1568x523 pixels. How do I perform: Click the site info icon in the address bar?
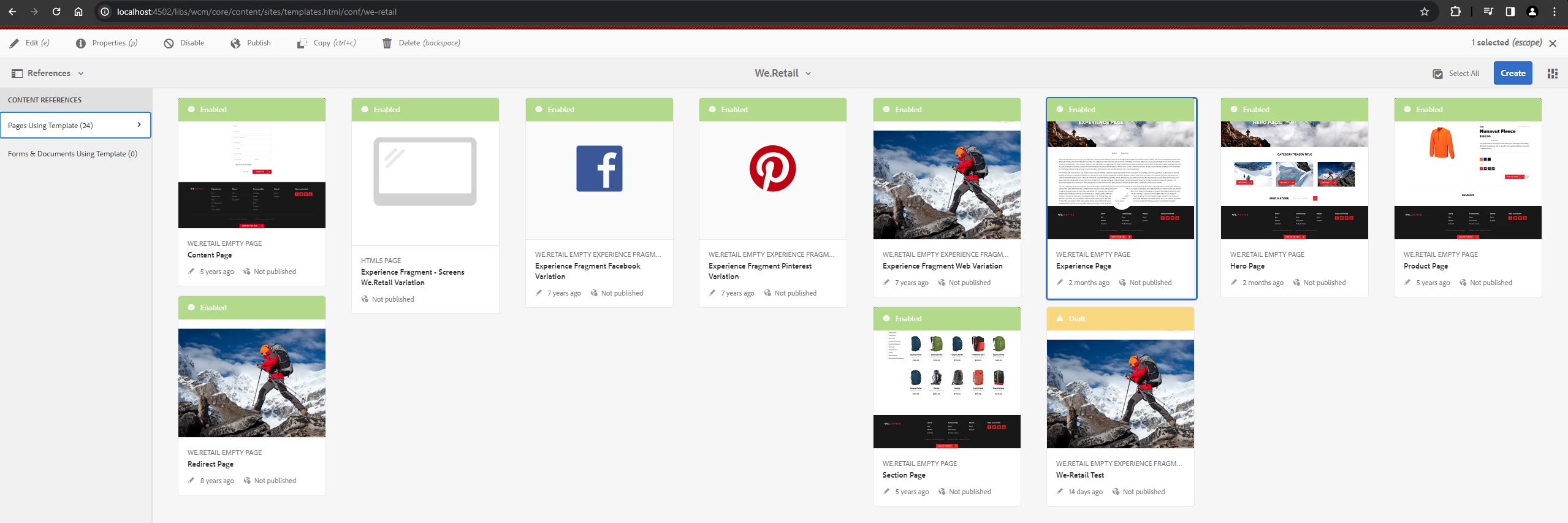point(105,12)
